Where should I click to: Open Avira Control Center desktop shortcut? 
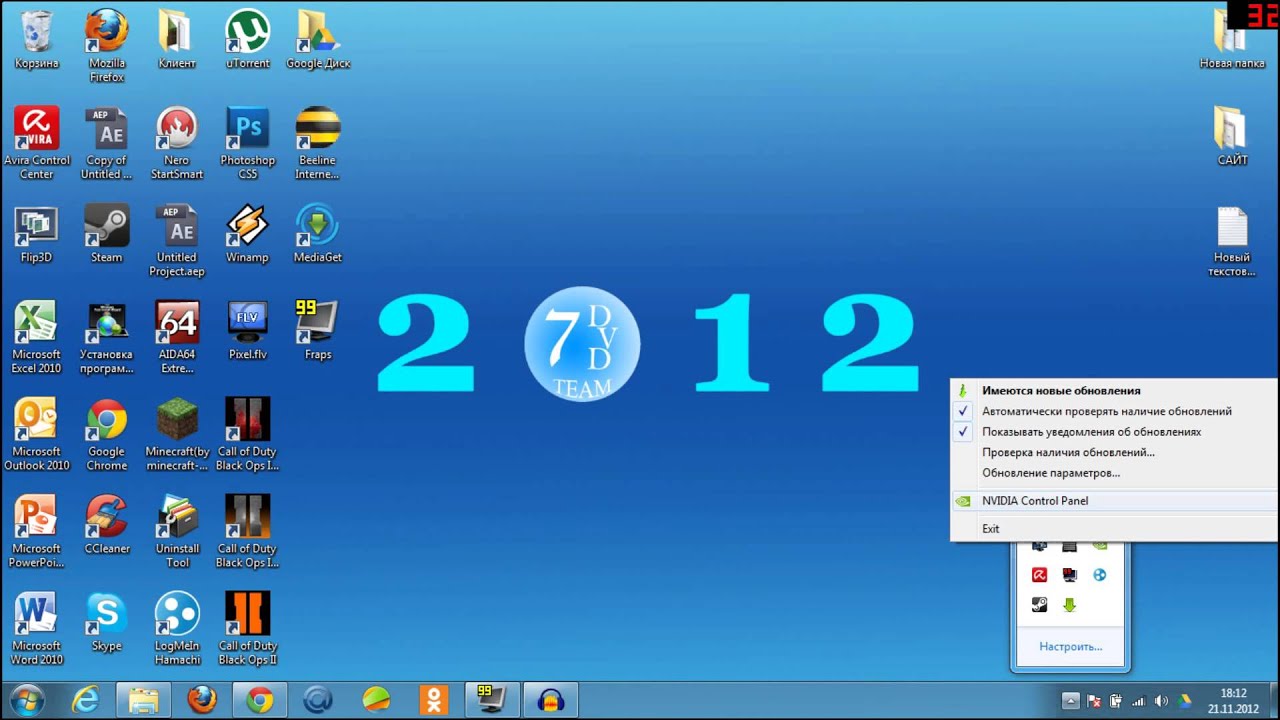point(37,143)
